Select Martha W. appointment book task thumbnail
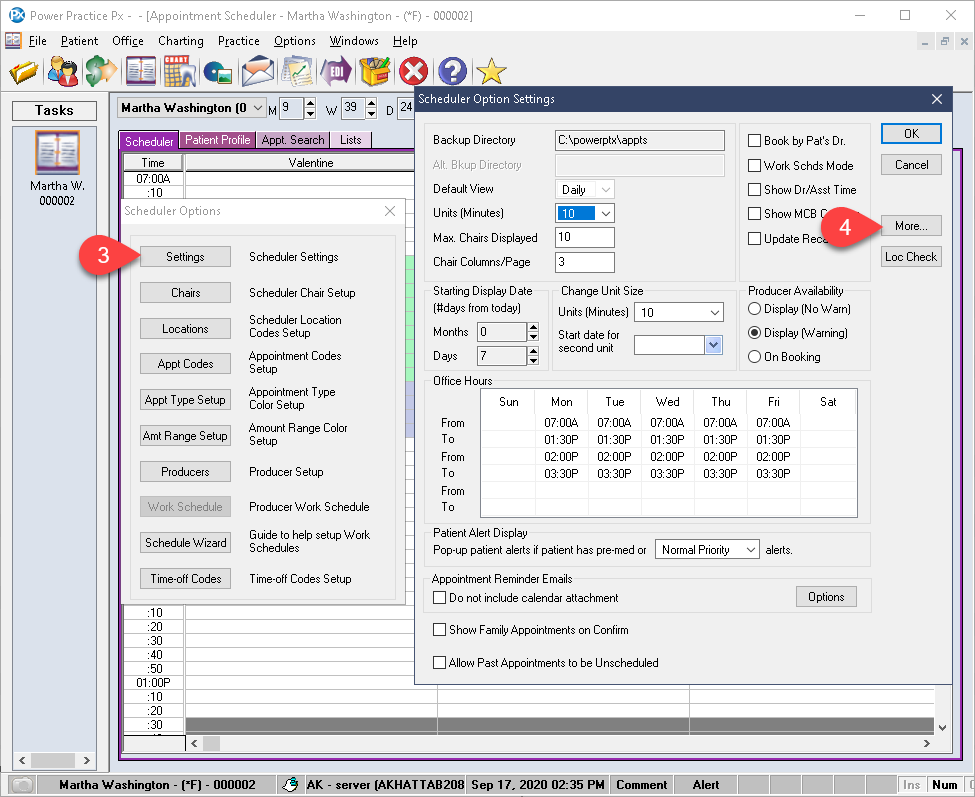 57,152
